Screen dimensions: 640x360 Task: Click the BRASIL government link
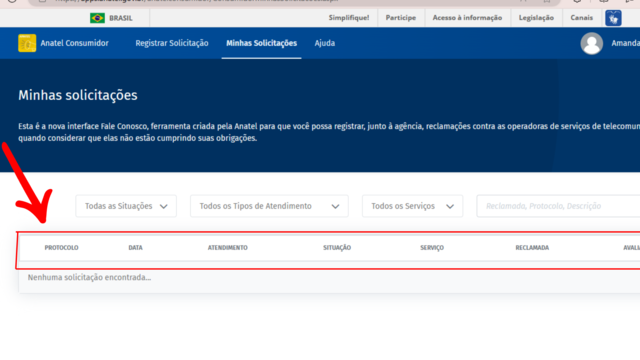[121, 18]
